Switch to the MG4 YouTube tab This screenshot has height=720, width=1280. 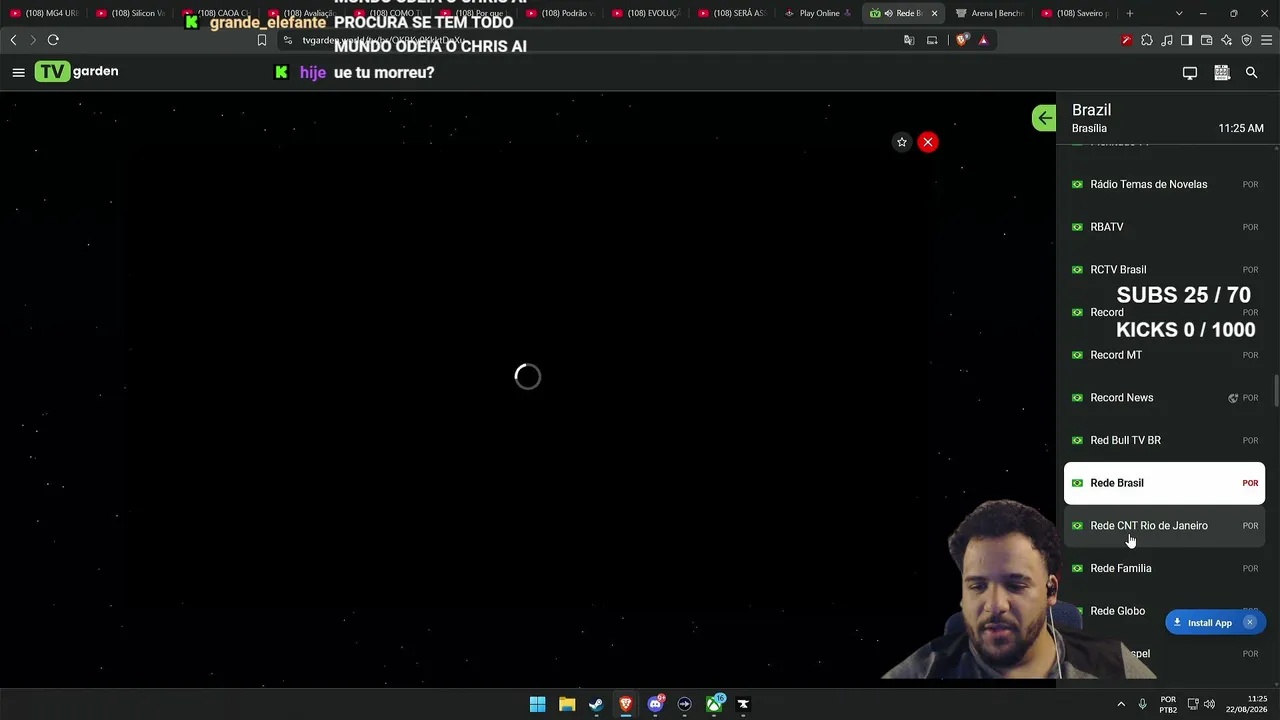click(45, 13)
